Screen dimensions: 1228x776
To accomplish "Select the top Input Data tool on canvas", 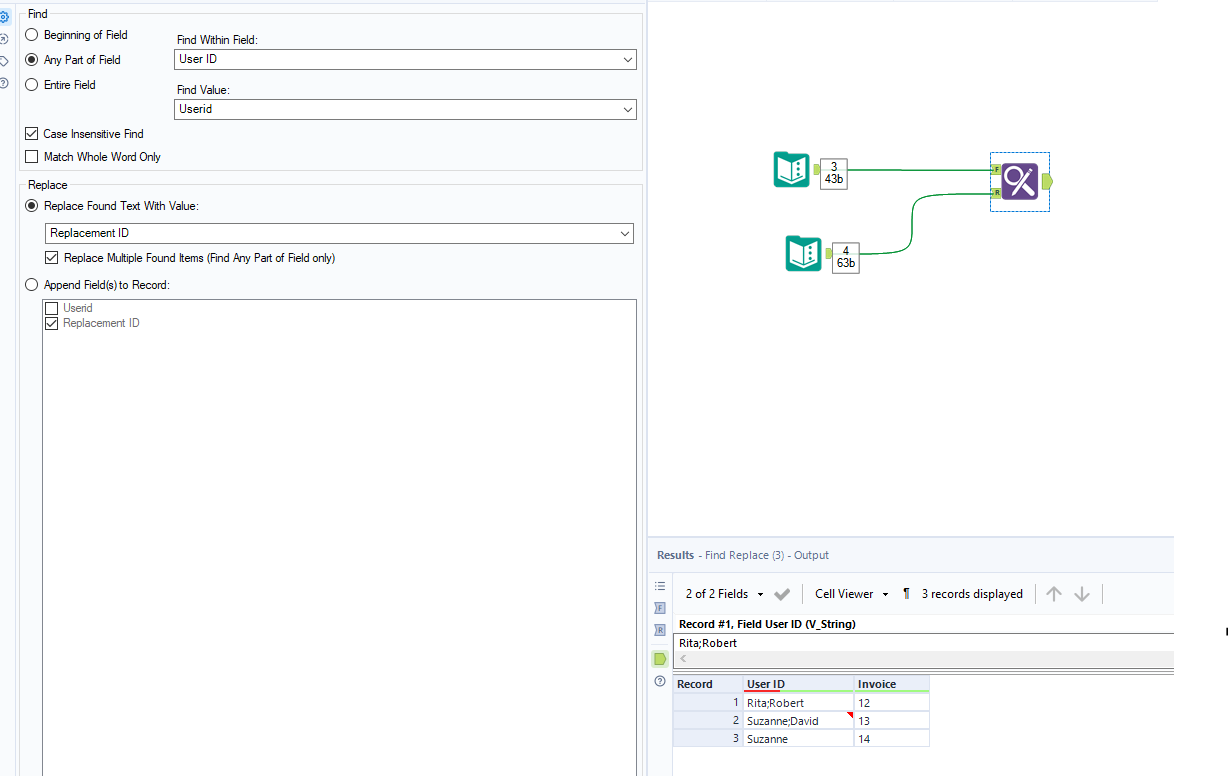I will 791,169.
